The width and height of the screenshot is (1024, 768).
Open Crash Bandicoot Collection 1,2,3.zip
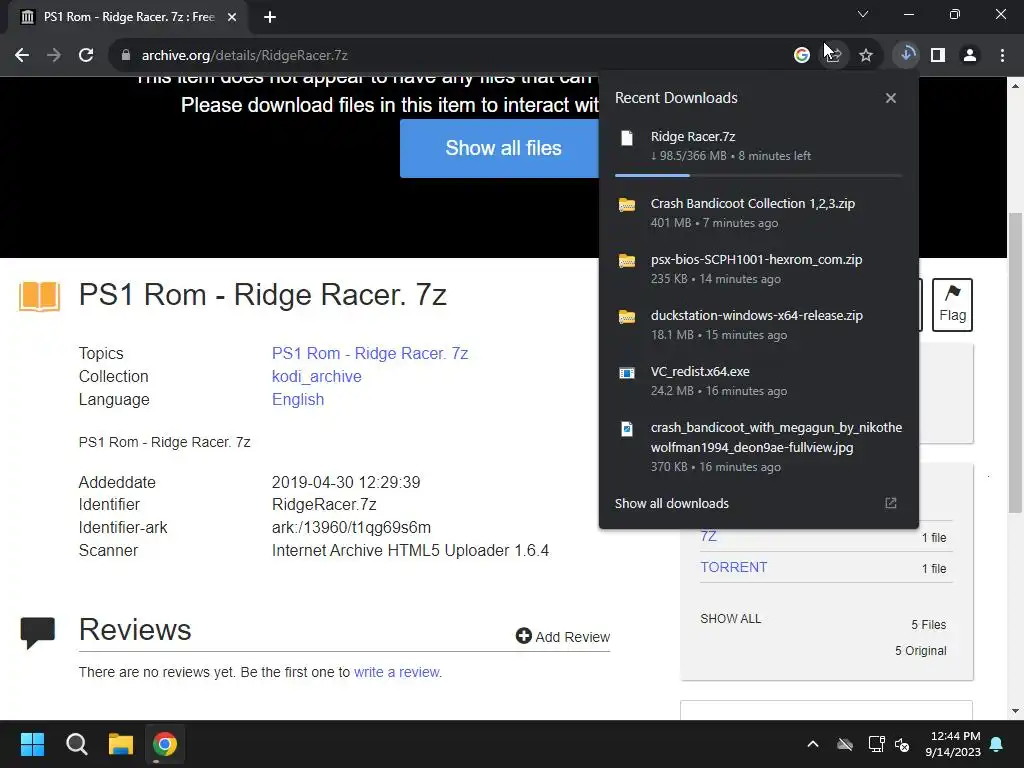coord(758,213)
